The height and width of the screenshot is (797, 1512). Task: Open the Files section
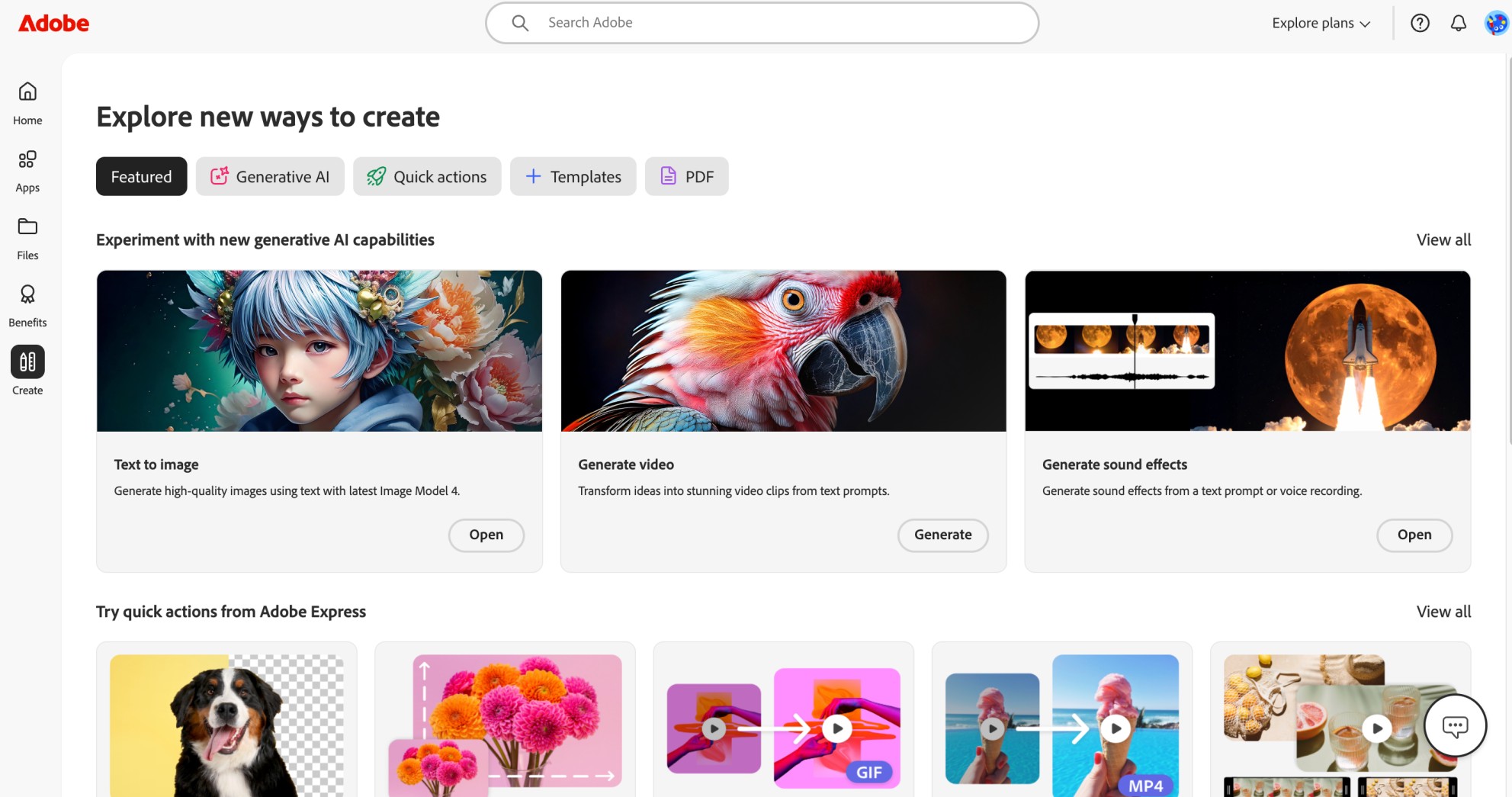point(27,236)
